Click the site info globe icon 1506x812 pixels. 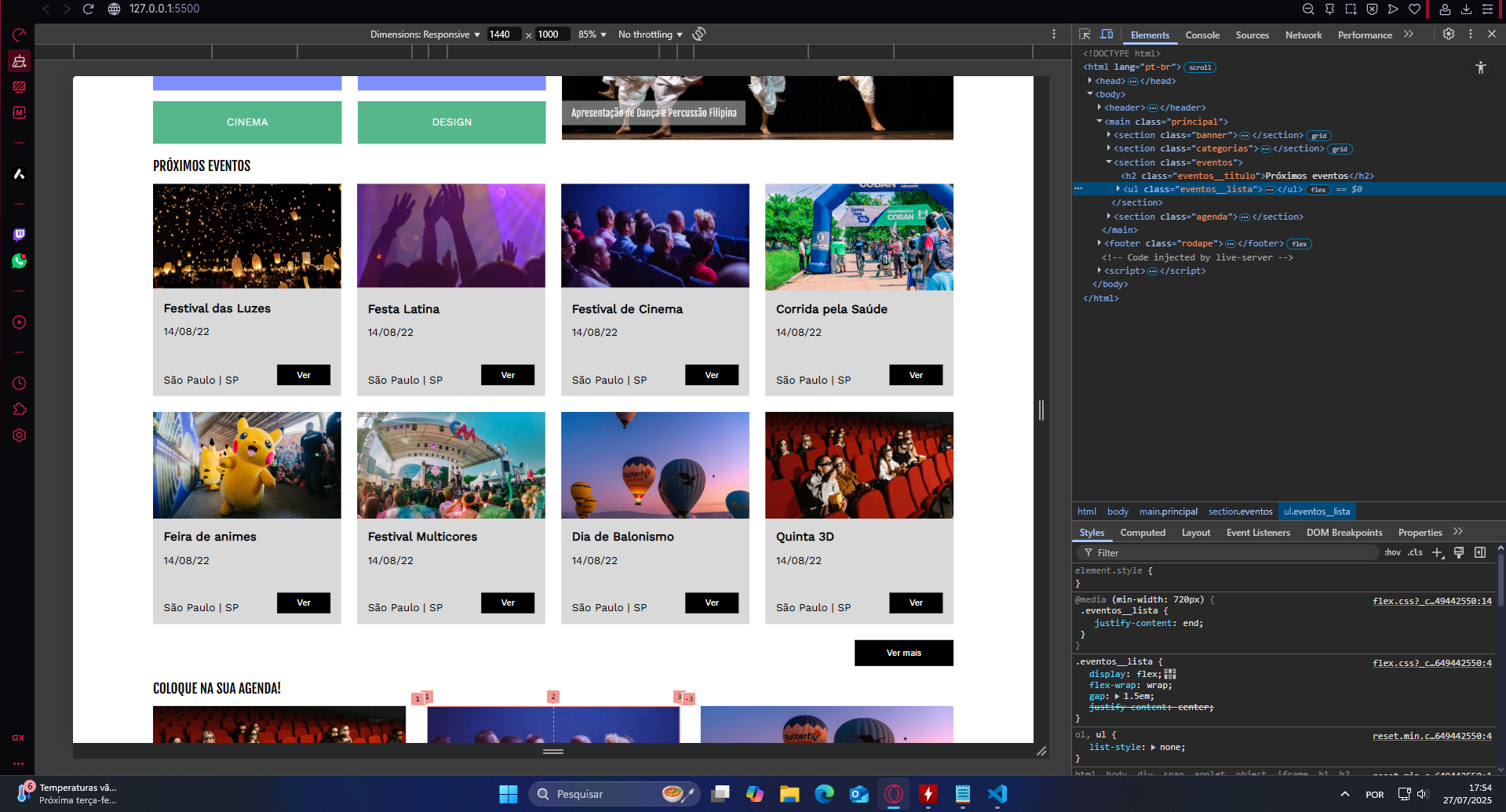[115, 9]
